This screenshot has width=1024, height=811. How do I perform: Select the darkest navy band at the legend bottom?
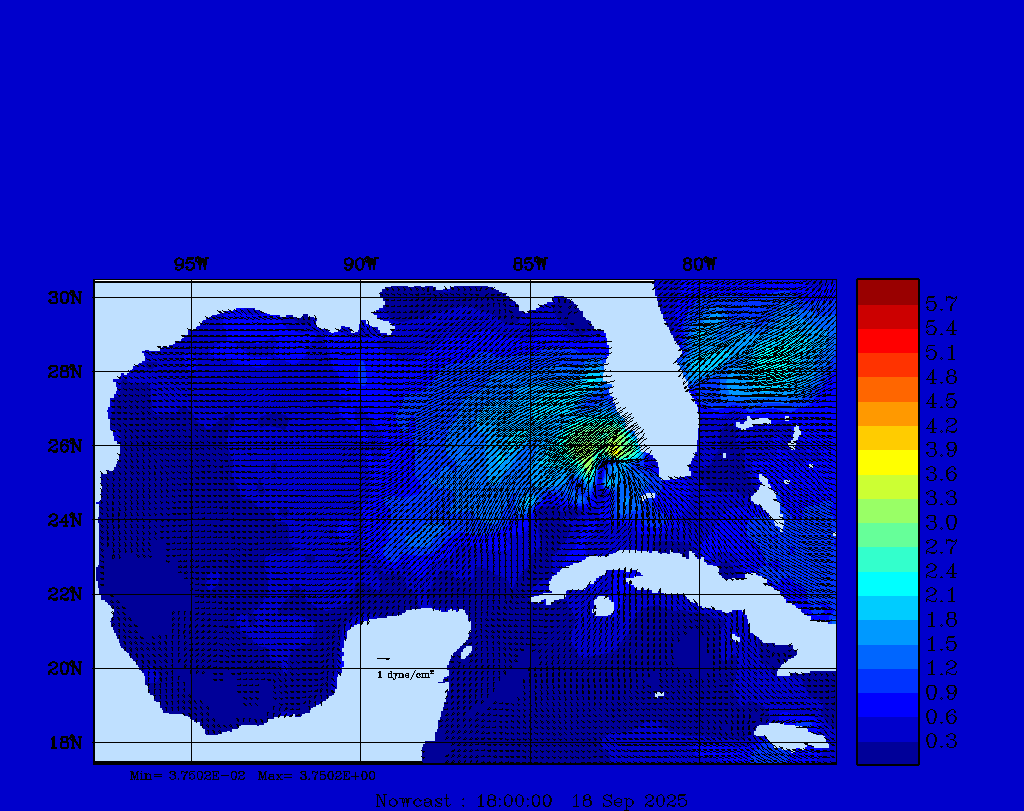[x=887, y=752]
